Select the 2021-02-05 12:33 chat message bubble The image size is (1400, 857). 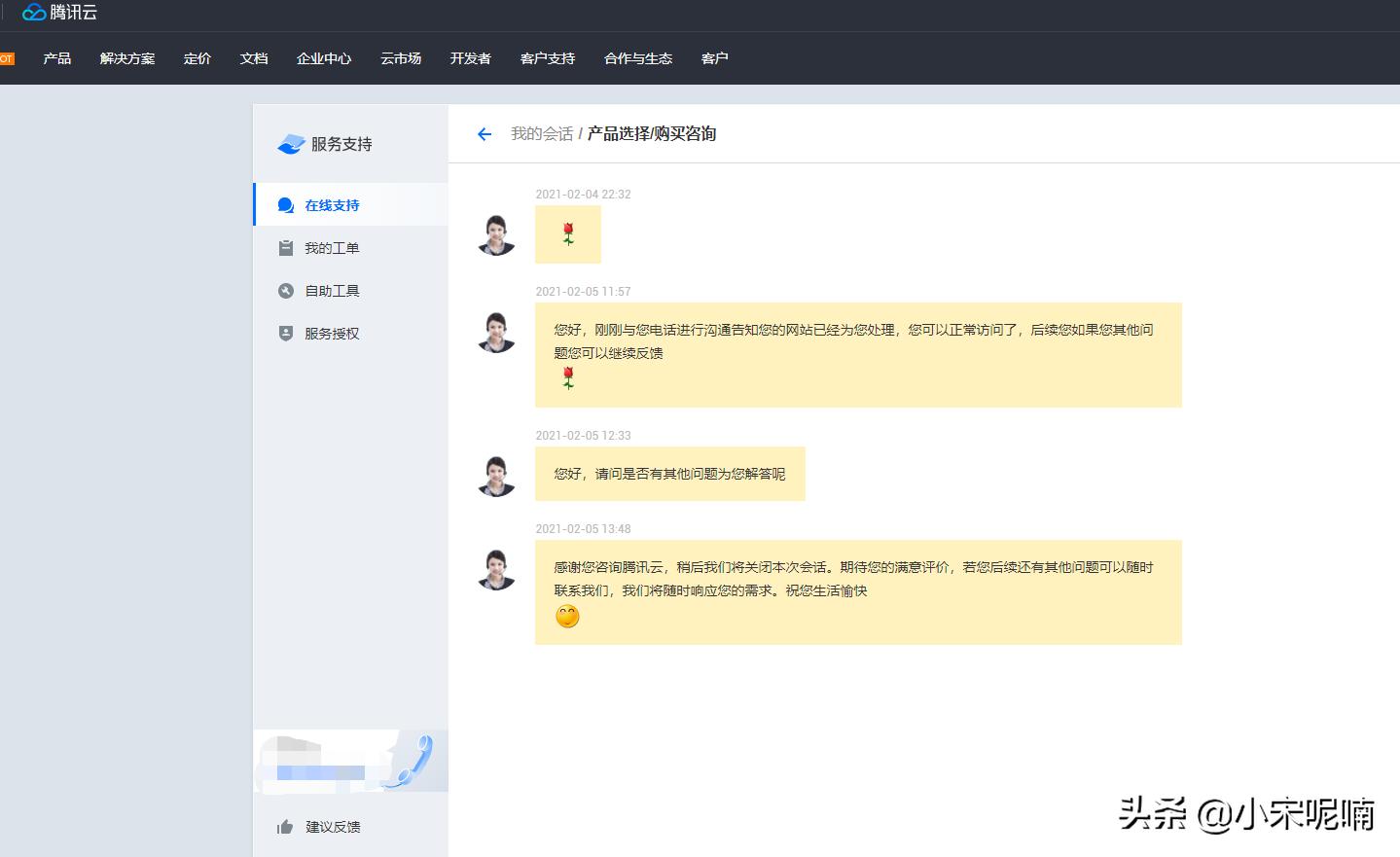(x=669, y=474)
